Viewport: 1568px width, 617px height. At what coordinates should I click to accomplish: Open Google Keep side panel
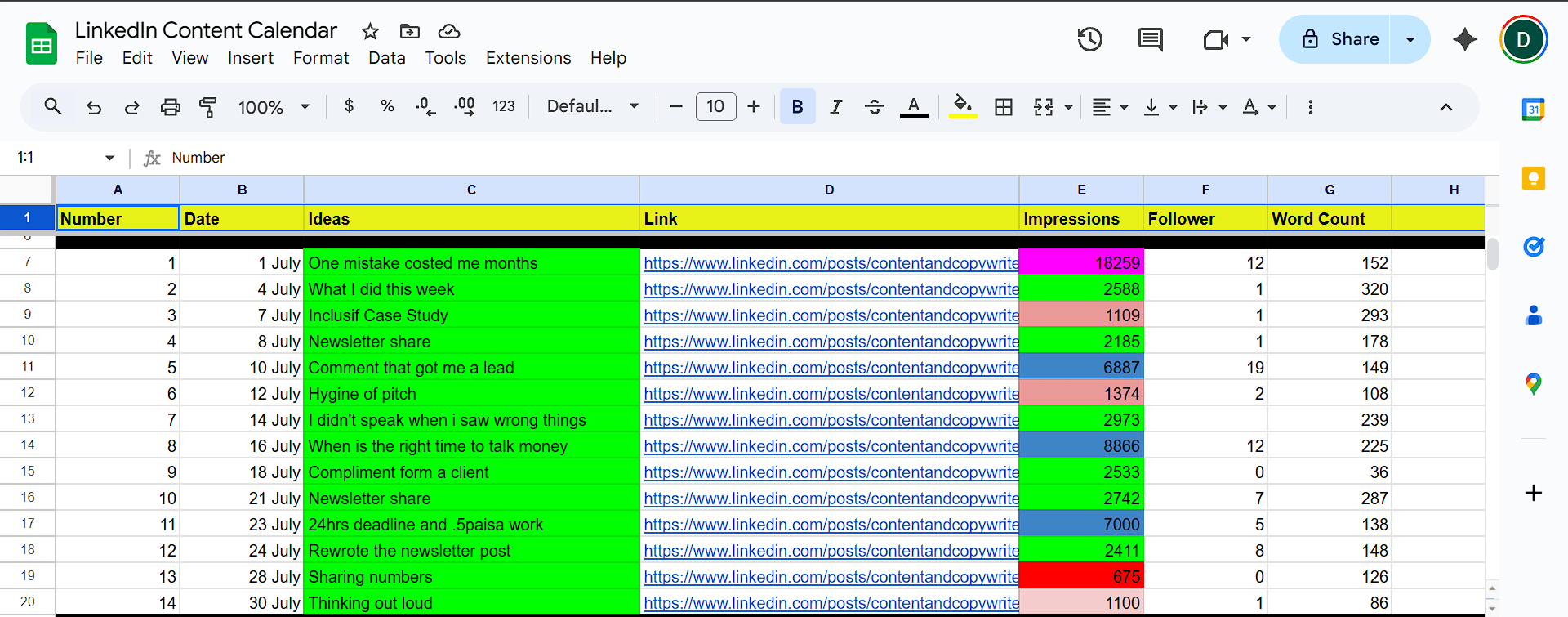[x=1533, y=177]
